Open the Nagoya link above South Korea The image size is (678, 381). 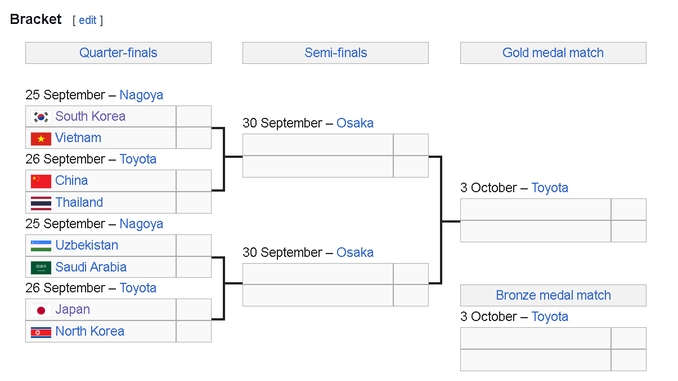[141, 95]
